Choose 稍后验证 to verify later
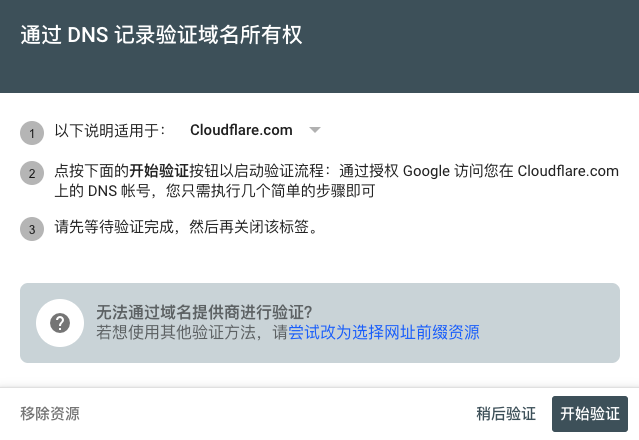The height and width of the screenshot is (440, 639). click(506, 414)
